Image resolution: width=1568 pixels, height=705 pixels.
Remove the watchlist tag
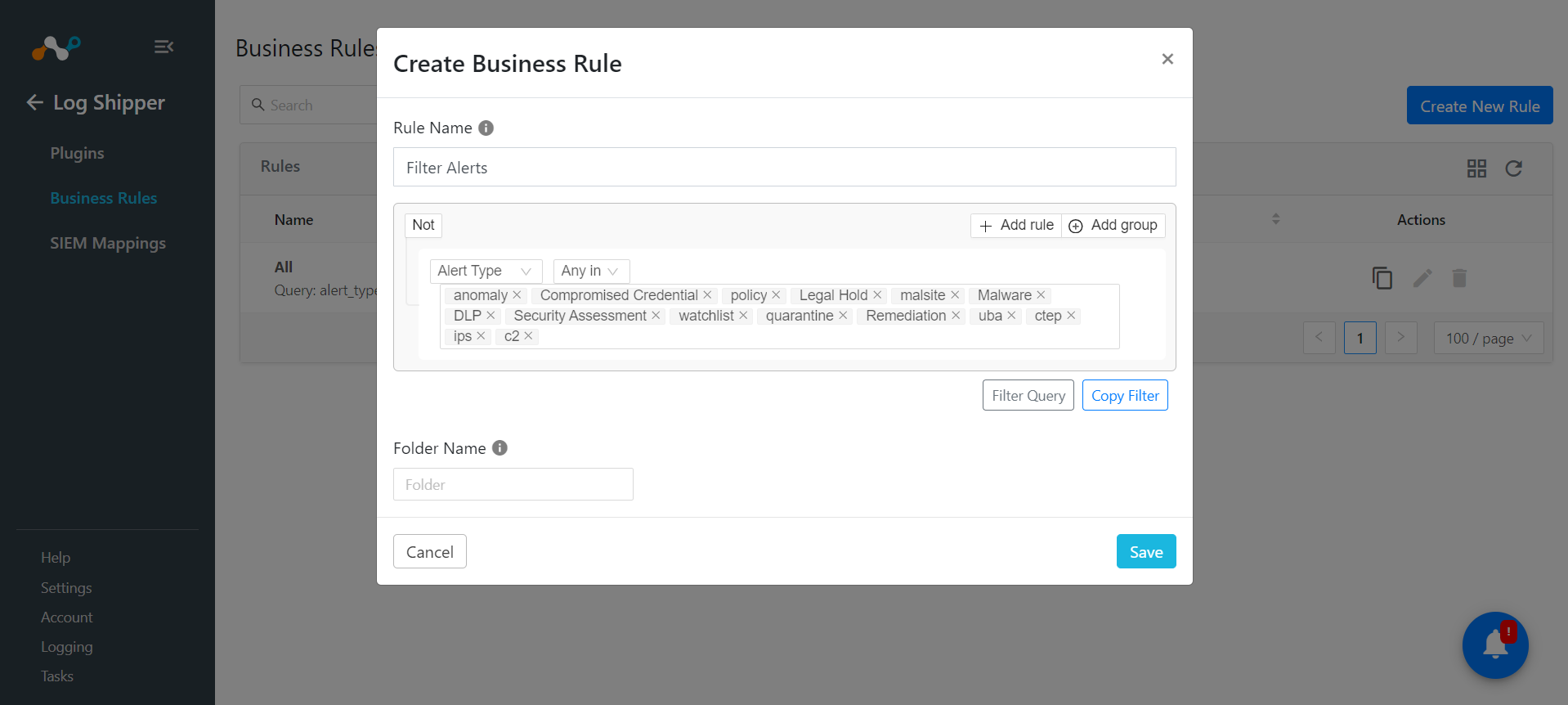coord(743,316)
